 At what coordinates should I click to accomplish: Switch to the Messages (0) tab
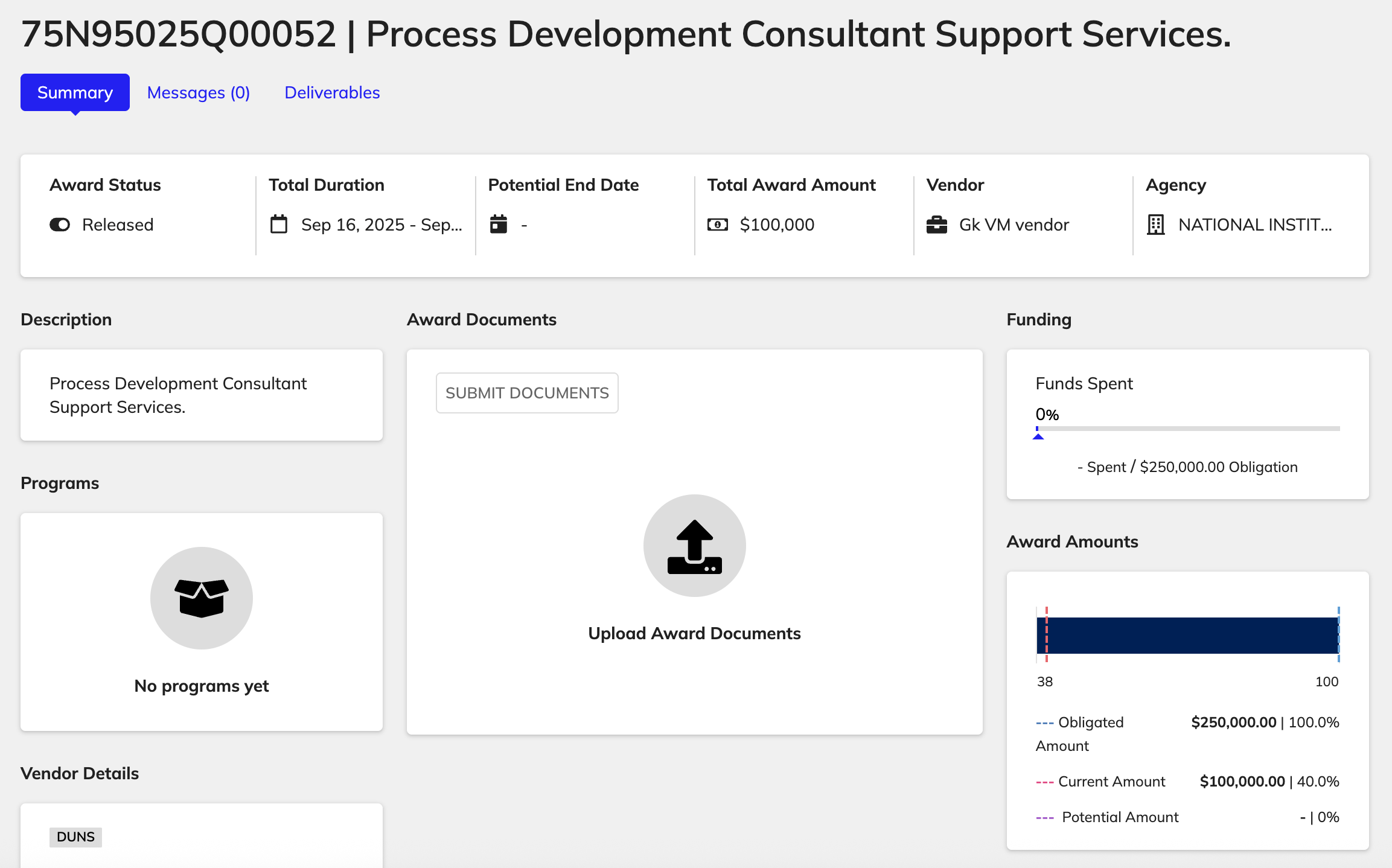(x=199, y=92)
